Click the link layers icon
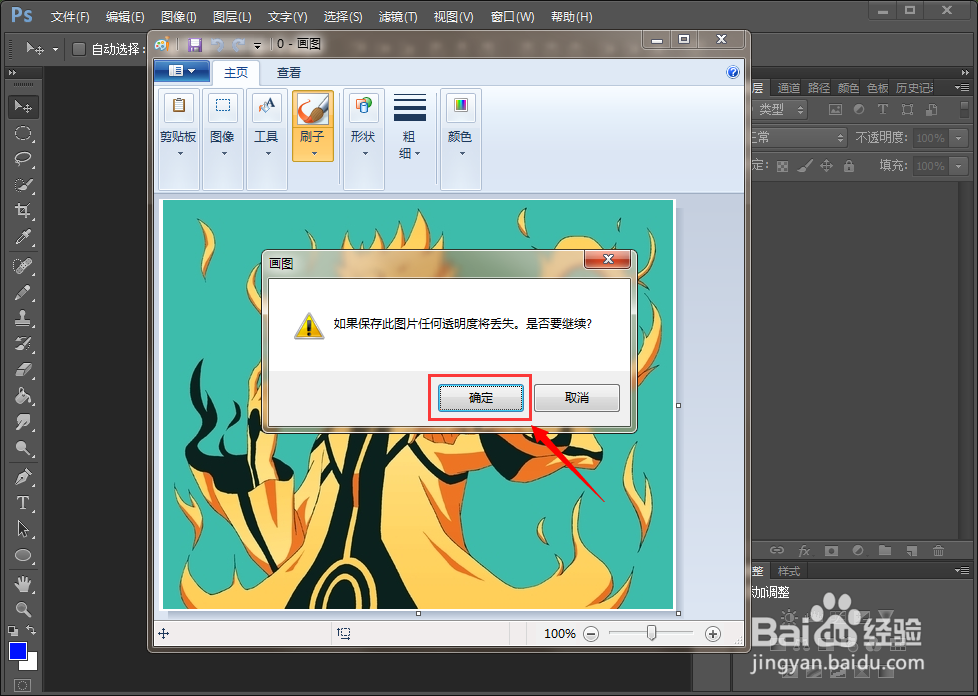Viewport: 978px width, 696px height. tap(777, 551)
